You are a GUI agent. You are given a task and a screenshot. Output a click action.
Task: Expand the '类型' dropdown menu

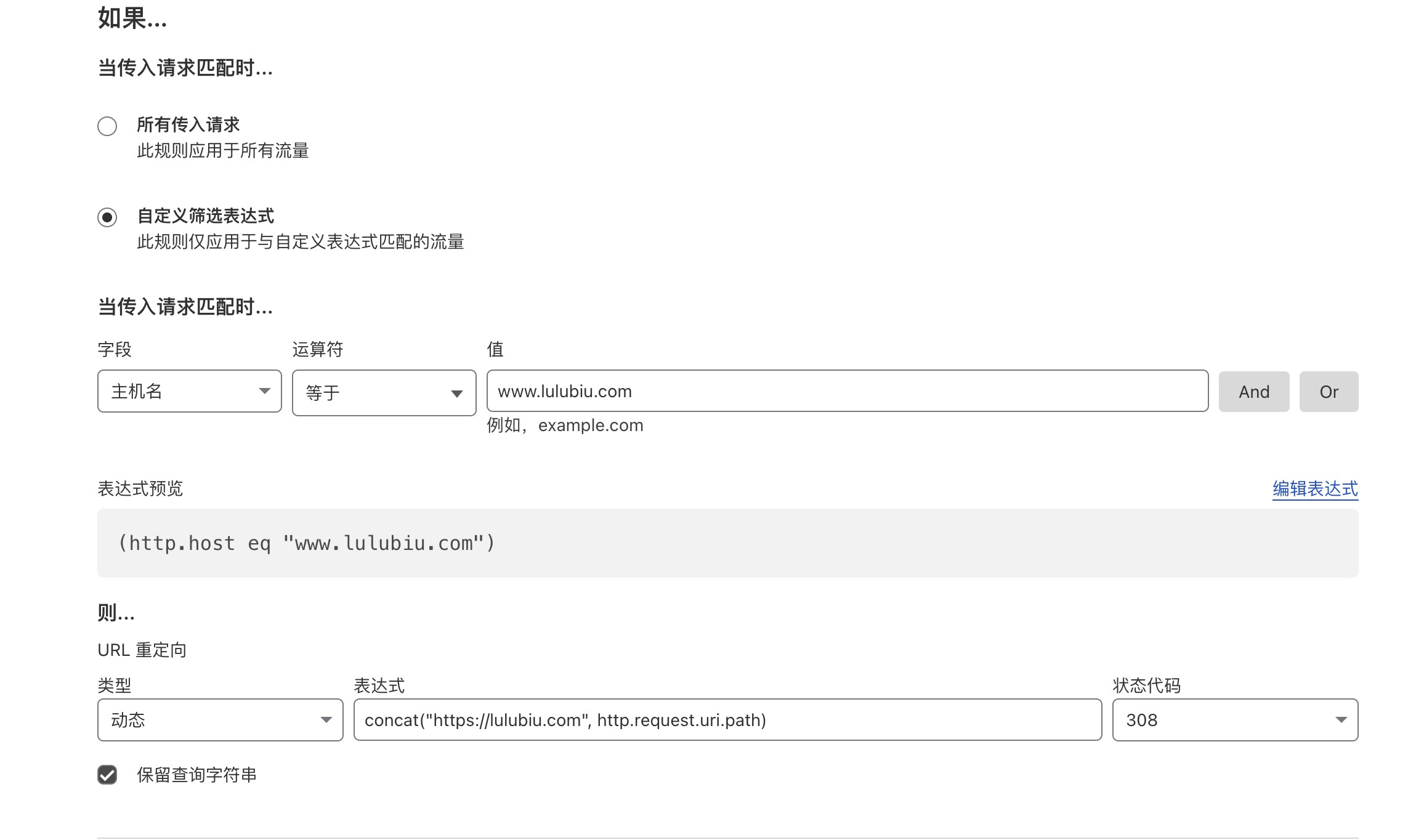pyautogui.click(x=220, y=718)
